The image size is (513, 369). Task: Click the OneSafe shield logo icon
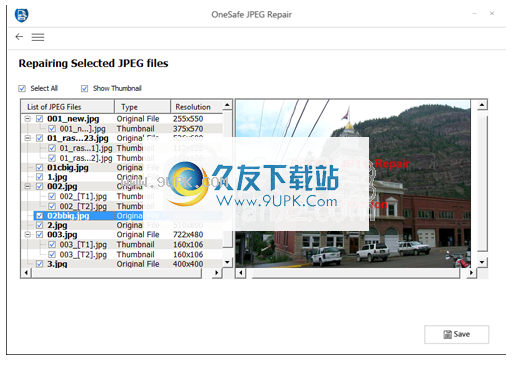pos(22,15)
